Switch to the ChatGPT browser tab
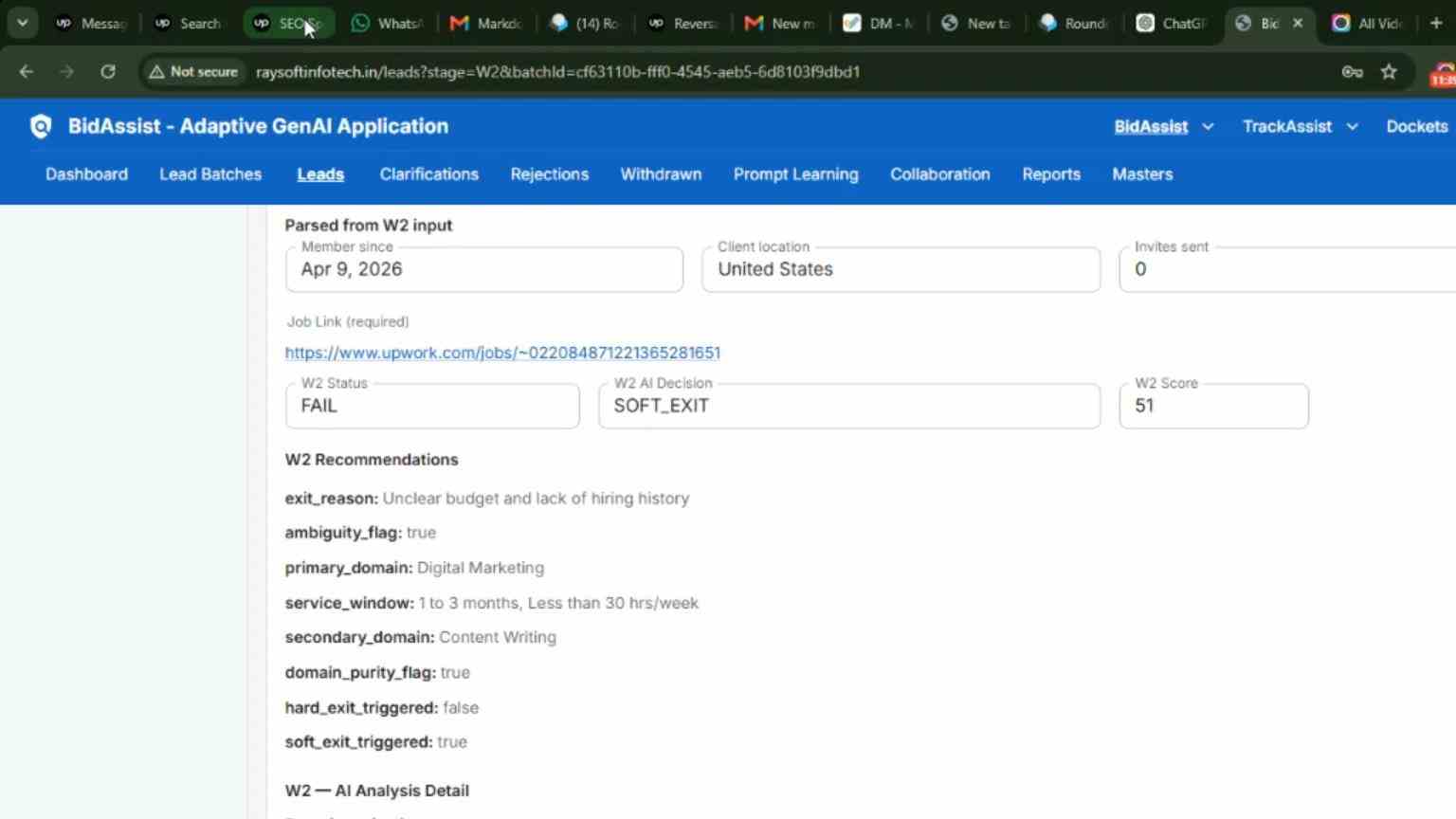 pyautogui.click(x=1172, y=23)
